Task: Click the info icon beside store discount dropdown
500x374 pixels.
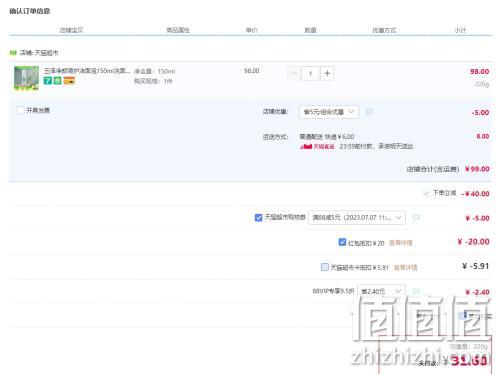Action: pos(369,112)
